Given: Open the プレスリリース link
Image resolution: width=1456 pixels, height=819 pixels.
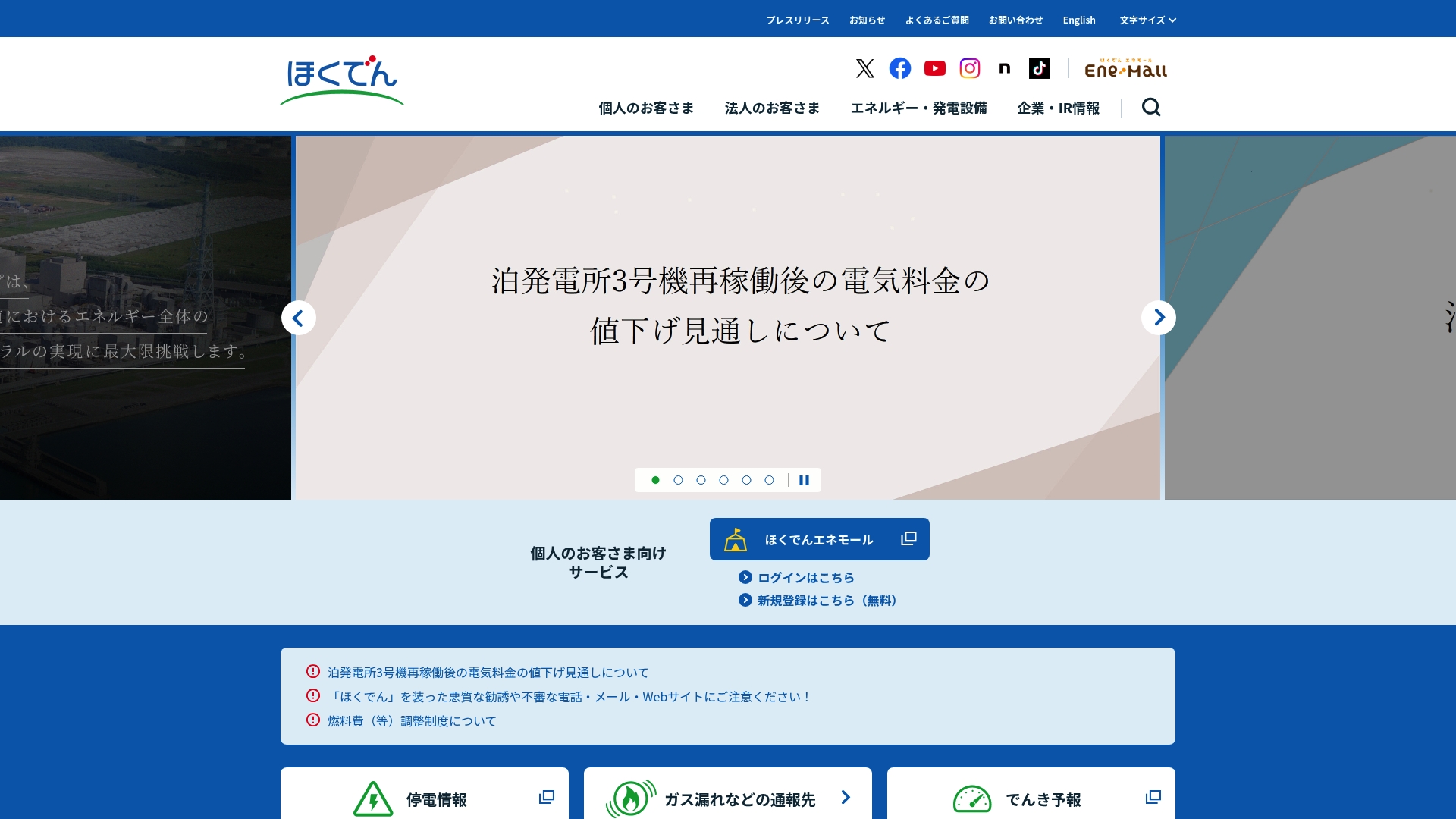Looking at the screenshot, I should click(x=798, y=20).
